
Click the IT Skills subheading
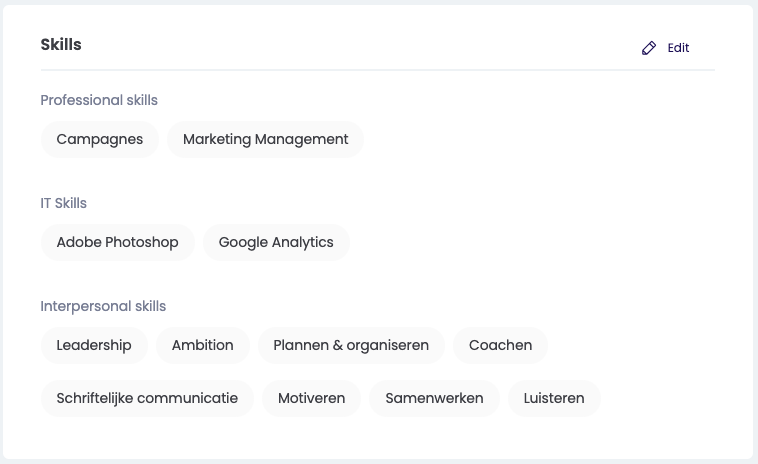63,203
